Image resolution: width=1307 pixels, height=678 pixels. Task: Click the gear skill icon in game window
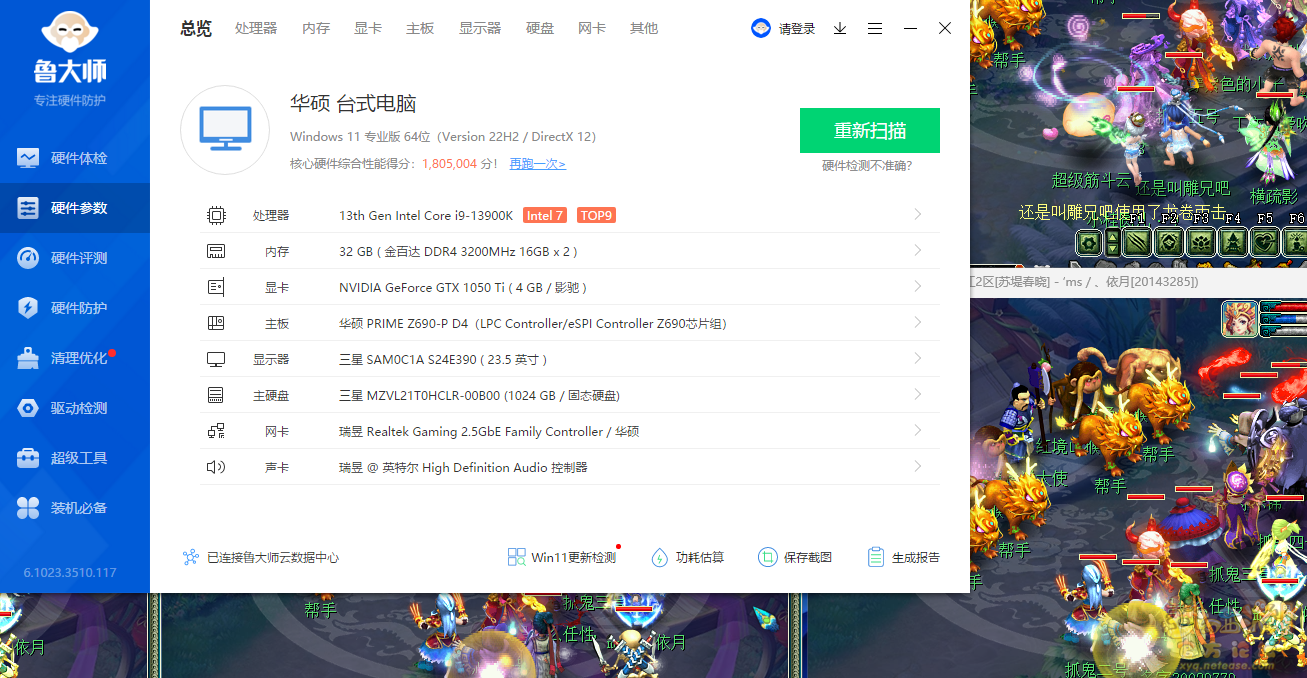coord(1089,242)
